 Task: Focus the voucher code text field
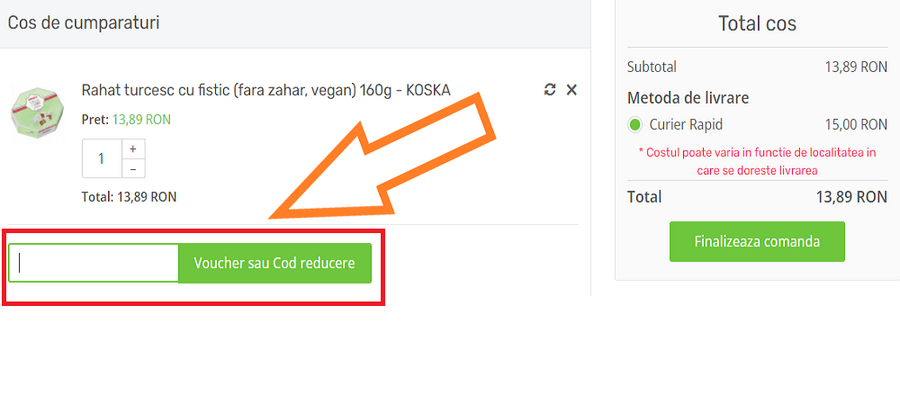click(94, 263)
